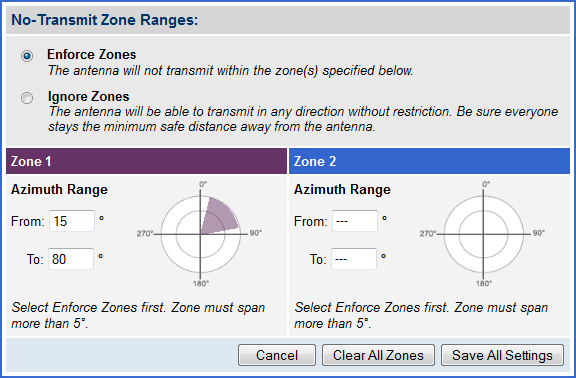Click the Zone 2 To azimuth field
The width and height of the screenshot is (576, 378).
pyautogui.click(x=354, y=259)
